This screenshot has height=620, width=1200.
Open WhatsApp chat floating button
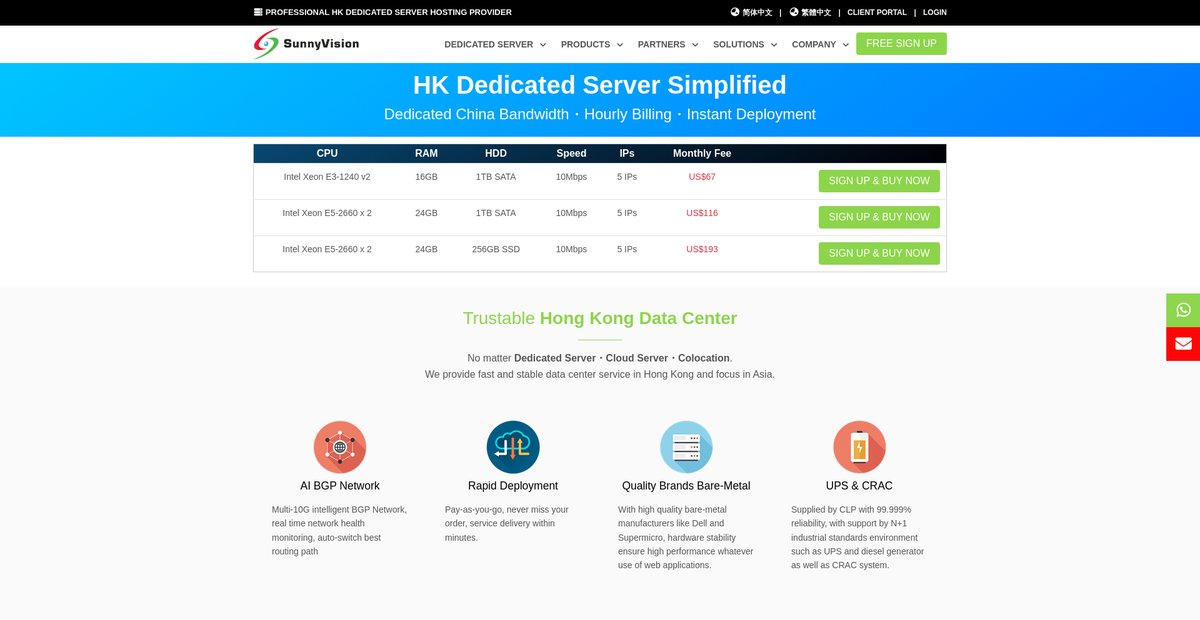(1183, 310)
